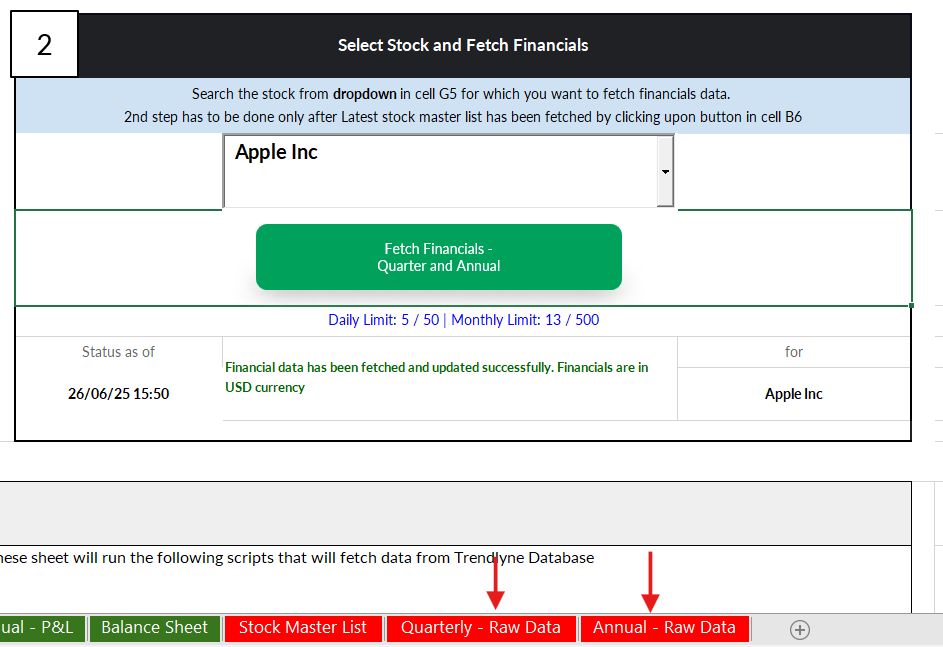The width and height of the screenshot is (943, 647).
Task: Click the 2nd step instruction line mentioning cell B6
Action: (x=463, y=117)
